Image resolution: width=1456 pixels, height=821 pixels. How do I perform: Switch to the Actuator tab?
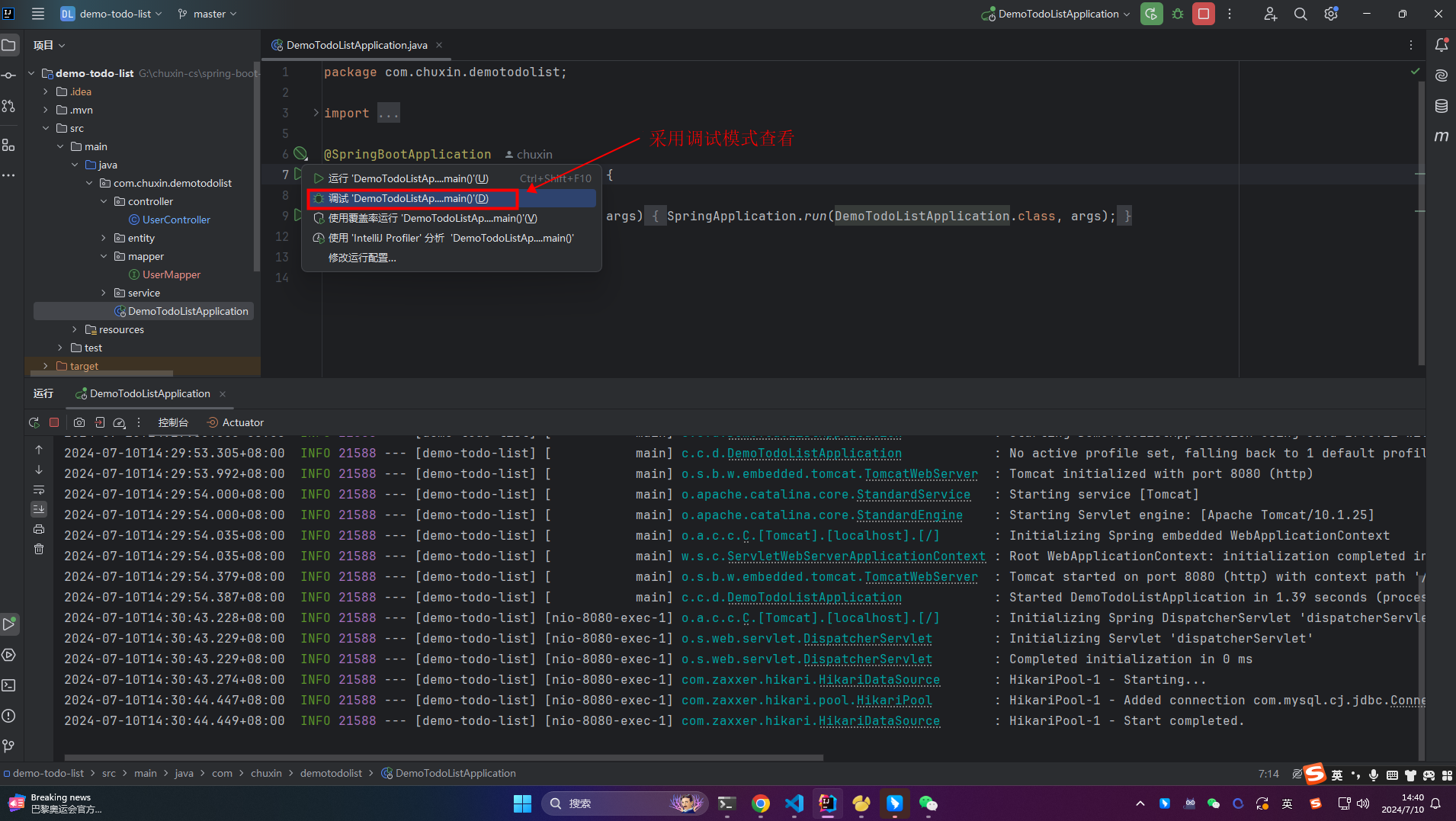click(x=235, y=422)
